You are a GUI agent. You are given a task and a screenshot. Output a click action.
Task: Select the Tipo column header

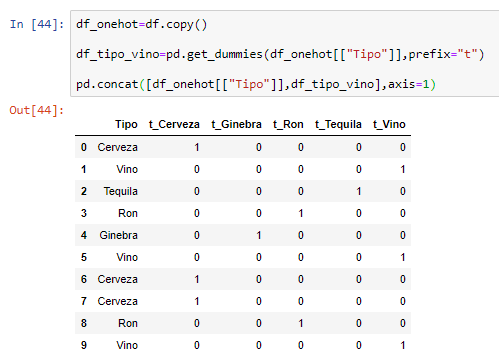pyautogui.click(x=126, y=124)
